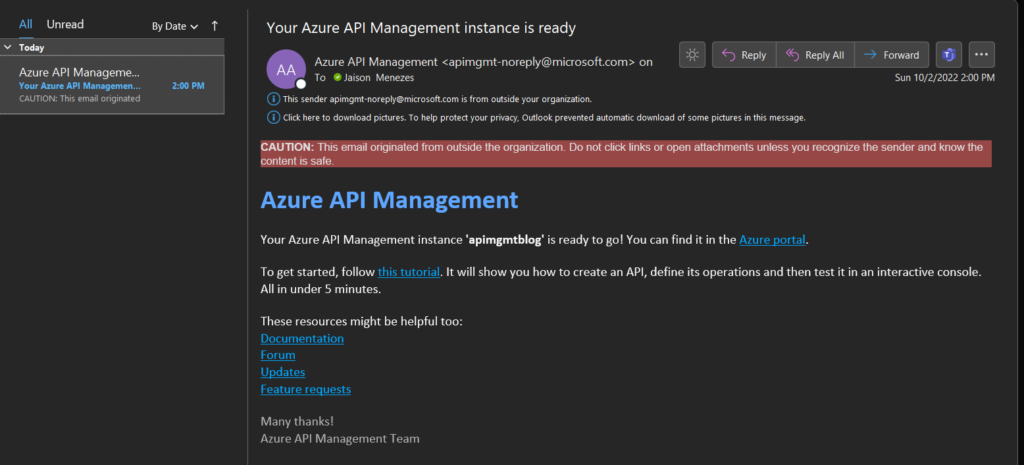Open the more actions ellipsis menu
This screenshot has width=1024, height=465.
[x=982, y=55]
